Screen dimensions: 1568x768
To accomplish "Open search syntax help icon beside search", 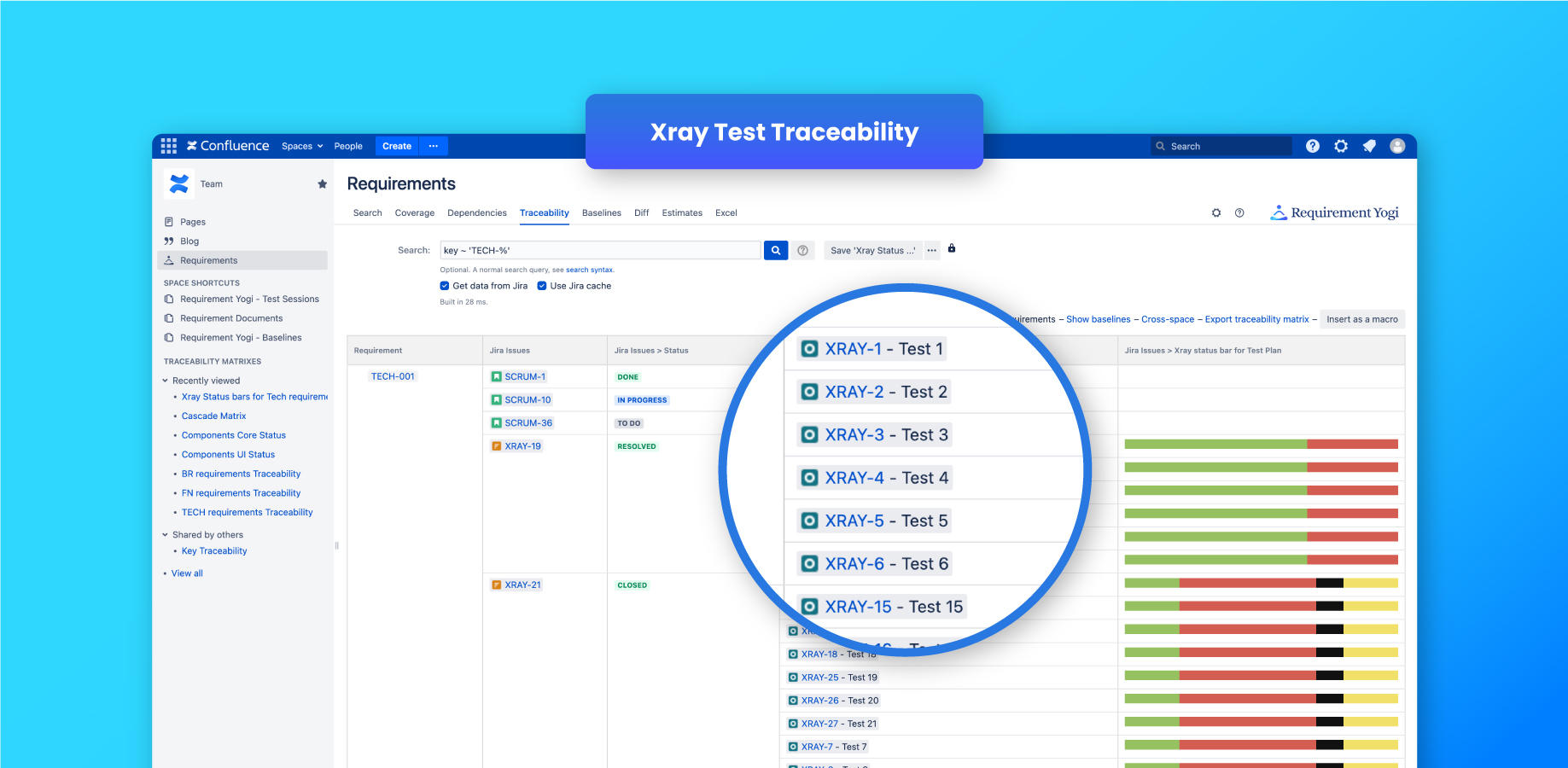I will point(802,250).
